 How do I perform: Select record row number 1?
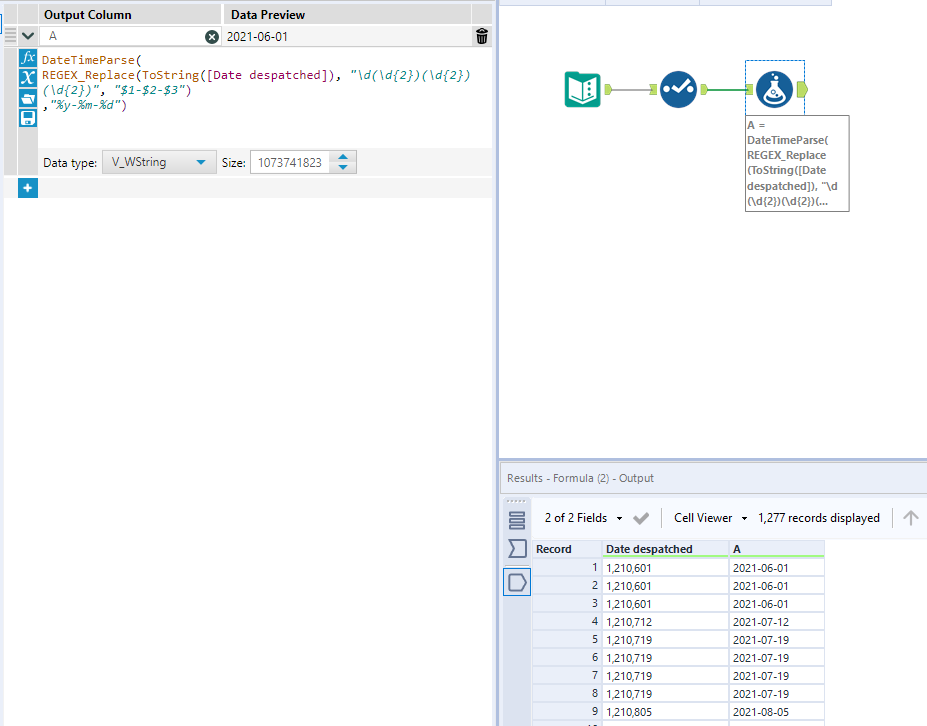pos(567,568)
